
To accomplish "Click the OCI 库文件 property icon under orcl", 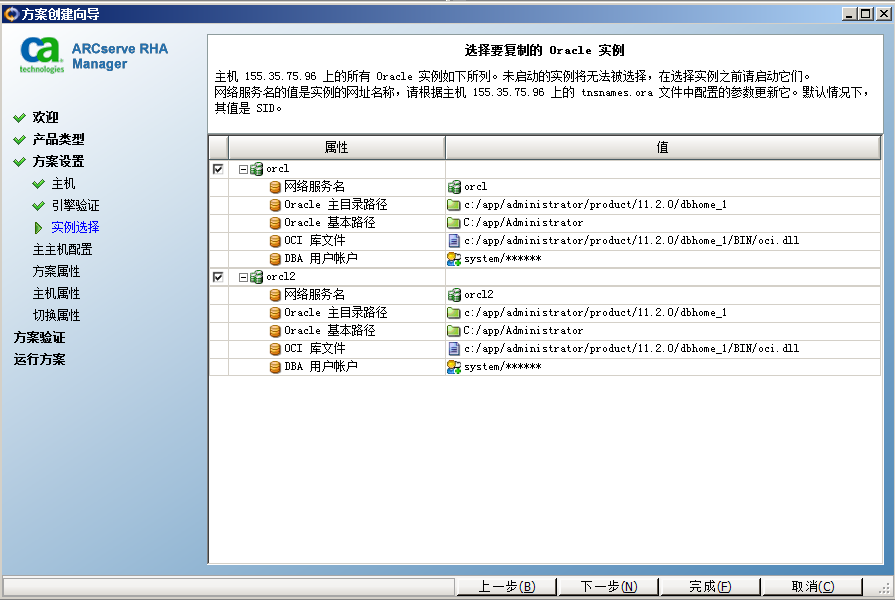I will 275,241.
